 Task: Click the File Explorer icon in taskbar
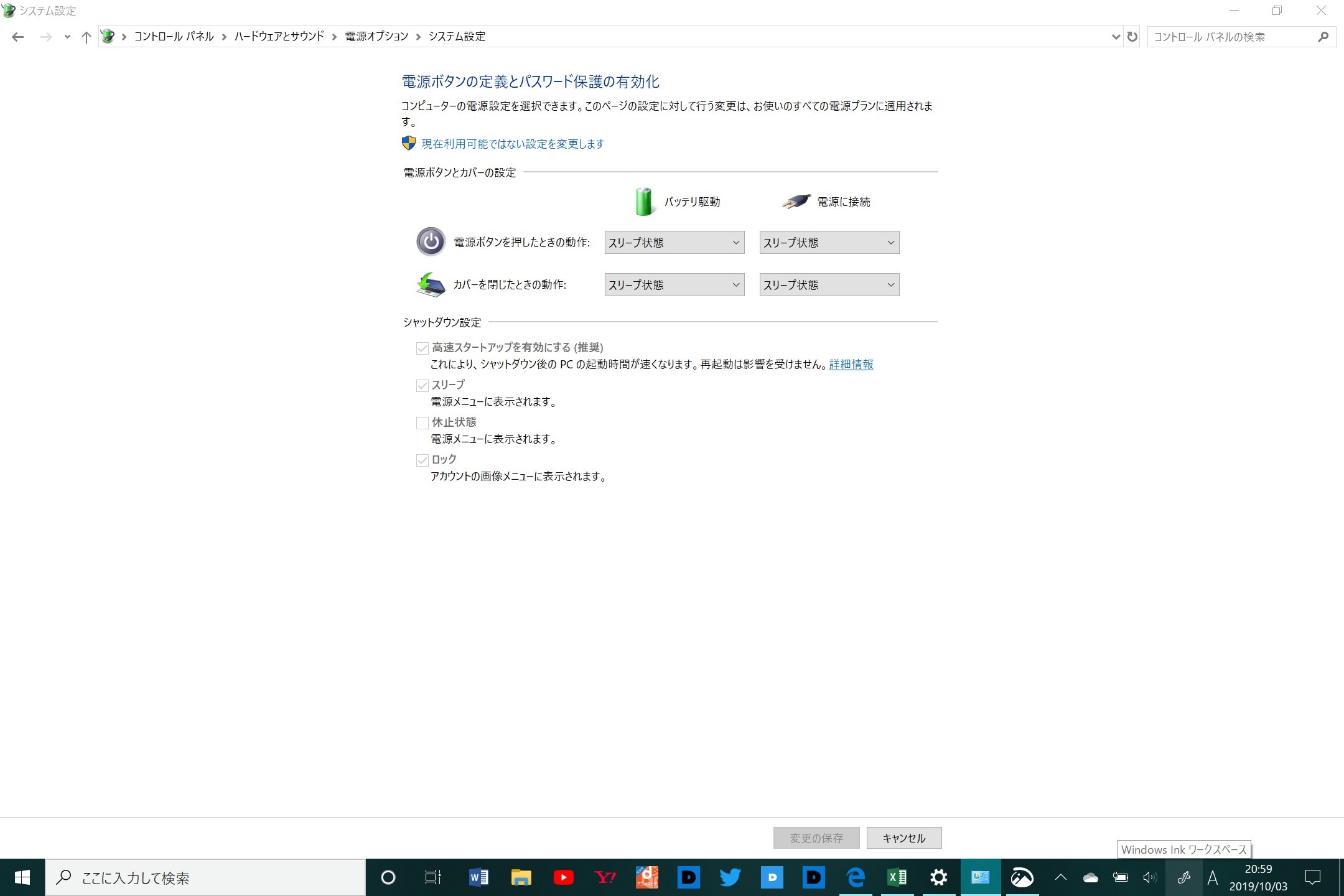click(521, 877)
